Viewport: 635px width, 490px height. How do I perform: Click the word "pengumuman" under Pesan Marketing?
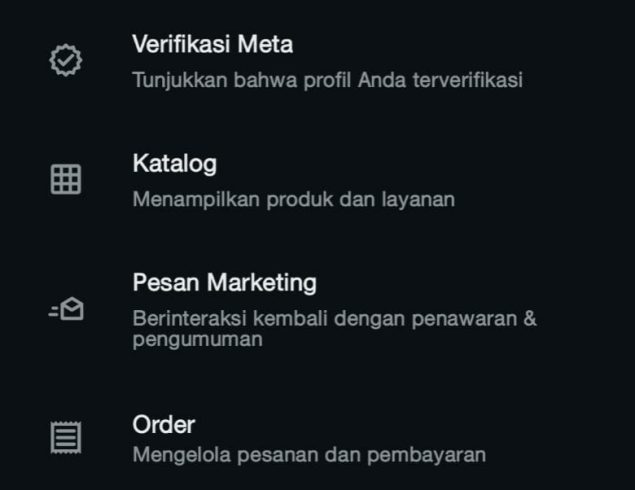coord(197,339)
